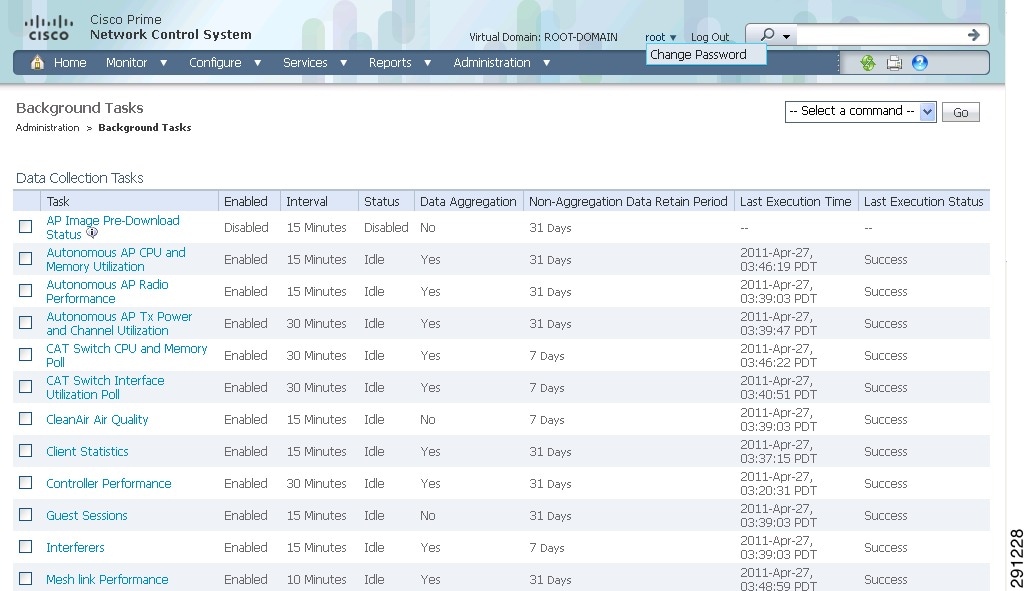Expand the Reports menu arrow
Image resolution: width=1027 pixels, height=591 pixels.
427,63
